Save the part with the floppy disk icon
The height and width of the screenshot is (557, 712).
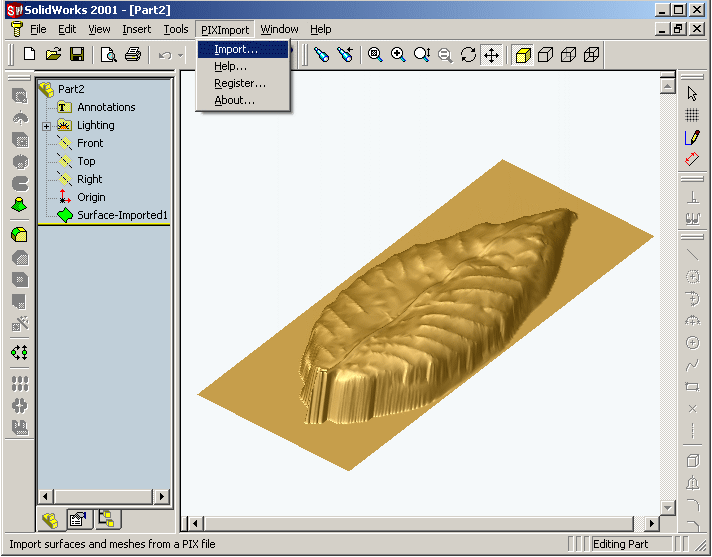77,55
